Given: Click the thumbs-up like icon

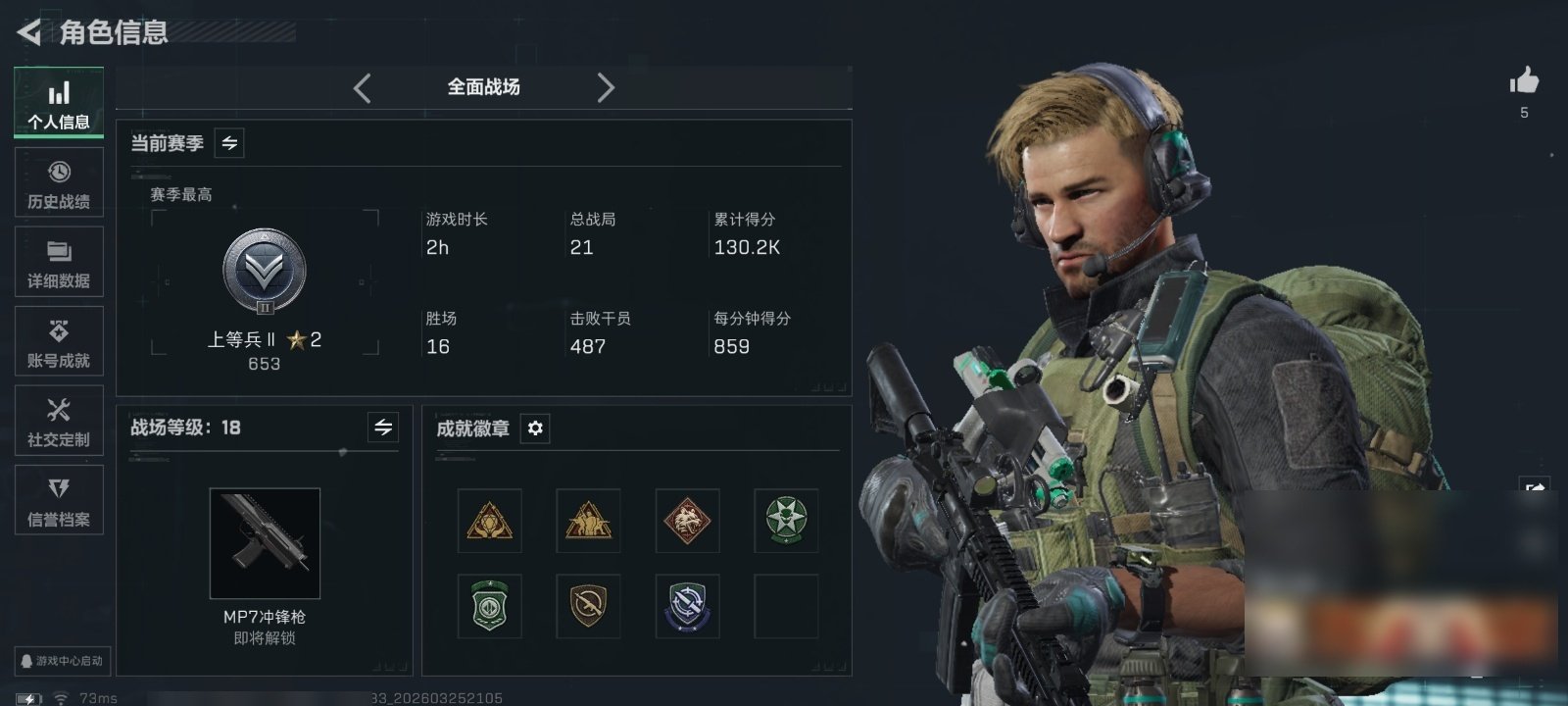Looking at the screenshot, I should [x=1524, y=80].
